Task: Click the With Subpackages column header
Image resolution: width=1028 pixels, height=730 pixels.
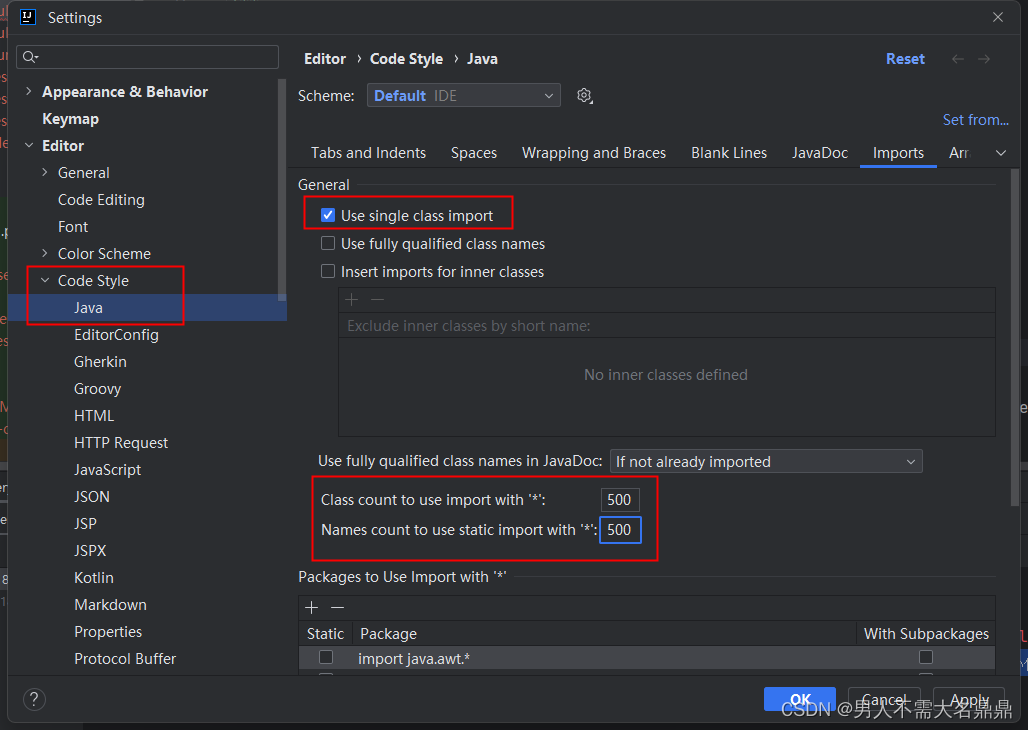Action: [x=926, y=634]
